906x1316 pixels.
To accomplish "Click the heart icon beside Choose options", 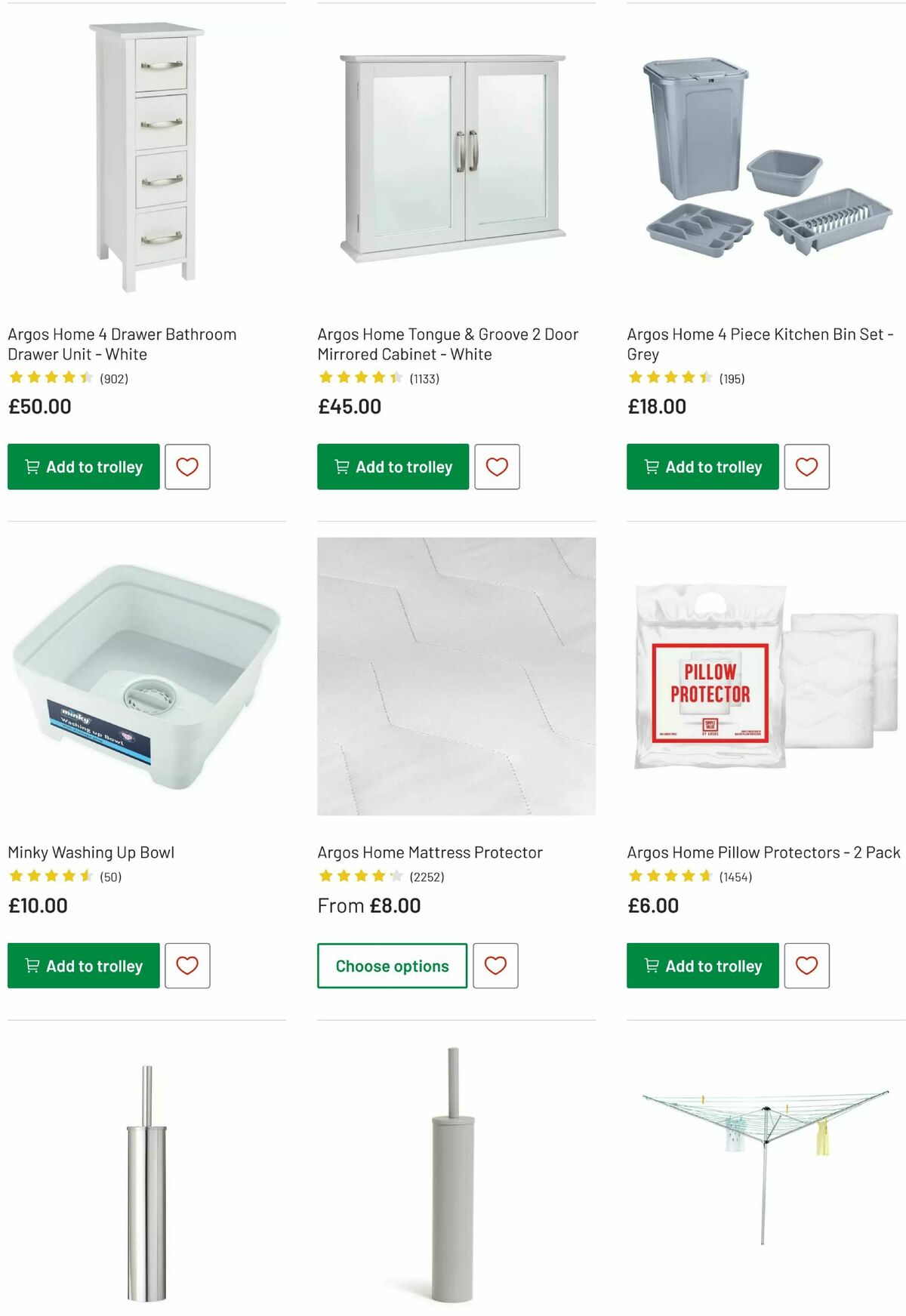I will [x=497, y=966].
